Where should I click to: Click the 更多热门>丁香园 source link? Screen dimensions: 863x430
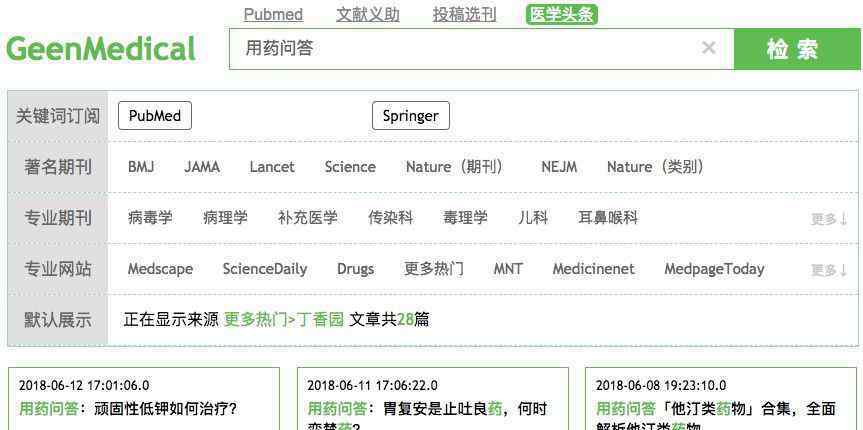pos(284,319)
